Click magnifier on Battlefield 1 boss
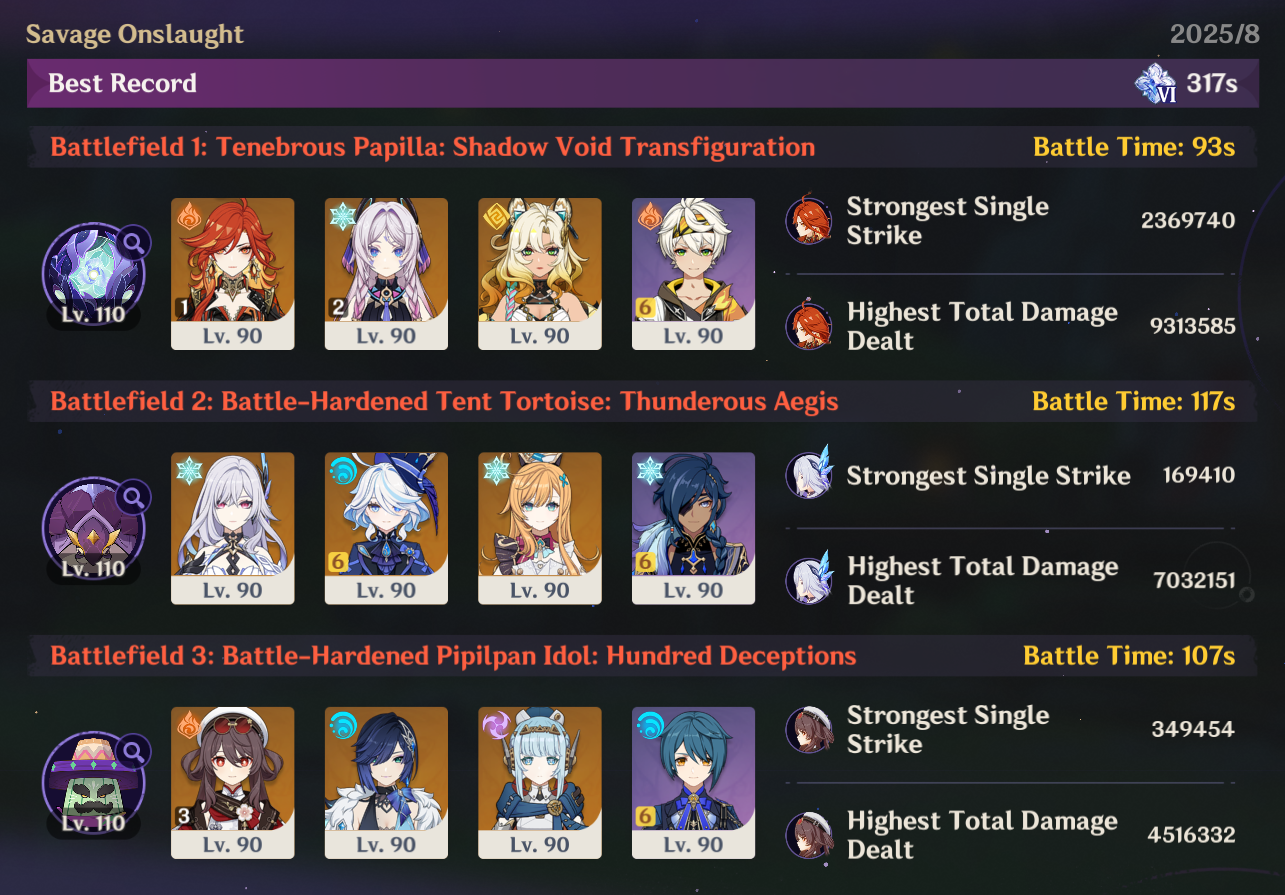 click(x=133, y=241)
